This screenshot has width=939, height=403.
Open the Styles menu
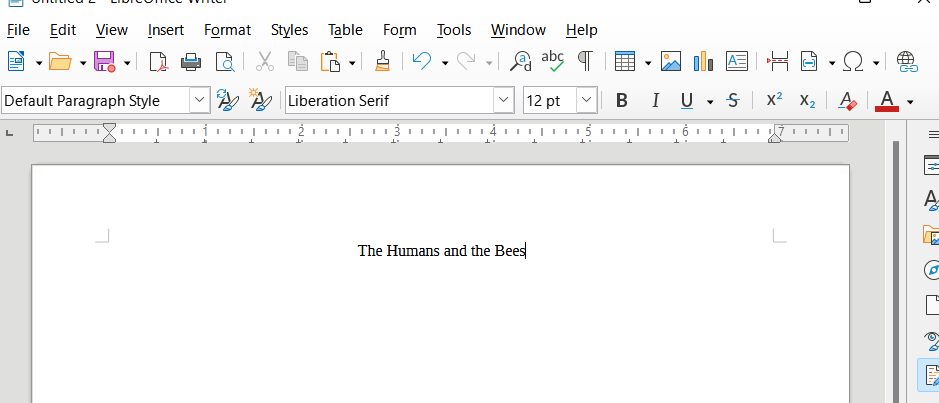point(289,30)
